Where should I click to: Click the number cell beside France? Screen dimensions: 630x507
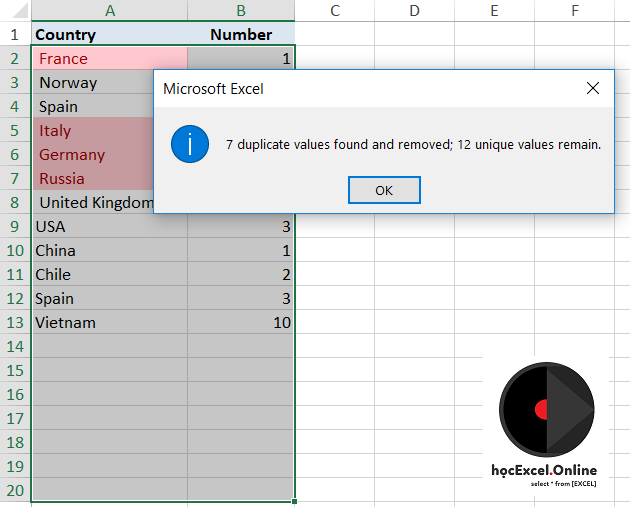pos(241,58)
